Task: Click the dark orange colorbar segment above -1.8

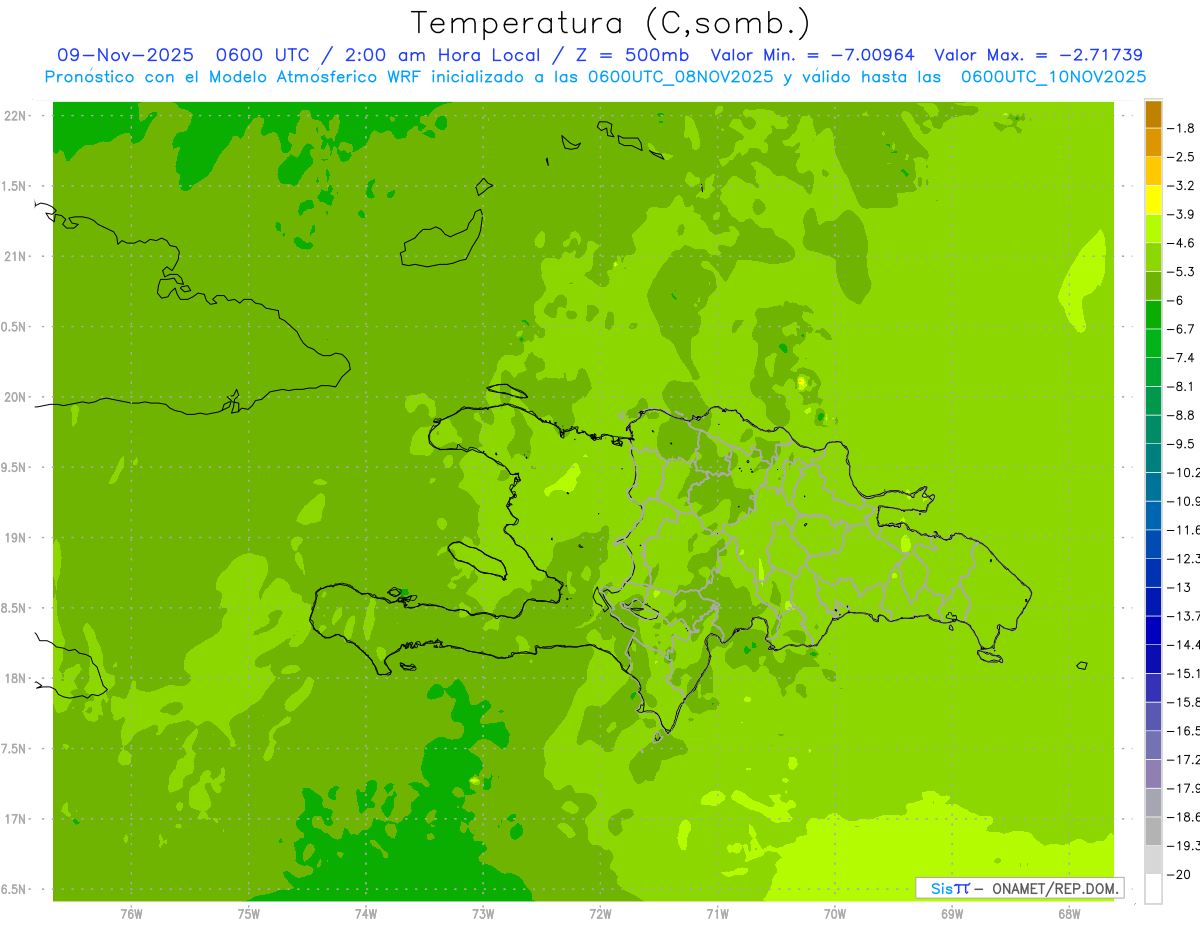Action: click(x=1153, y=114)
